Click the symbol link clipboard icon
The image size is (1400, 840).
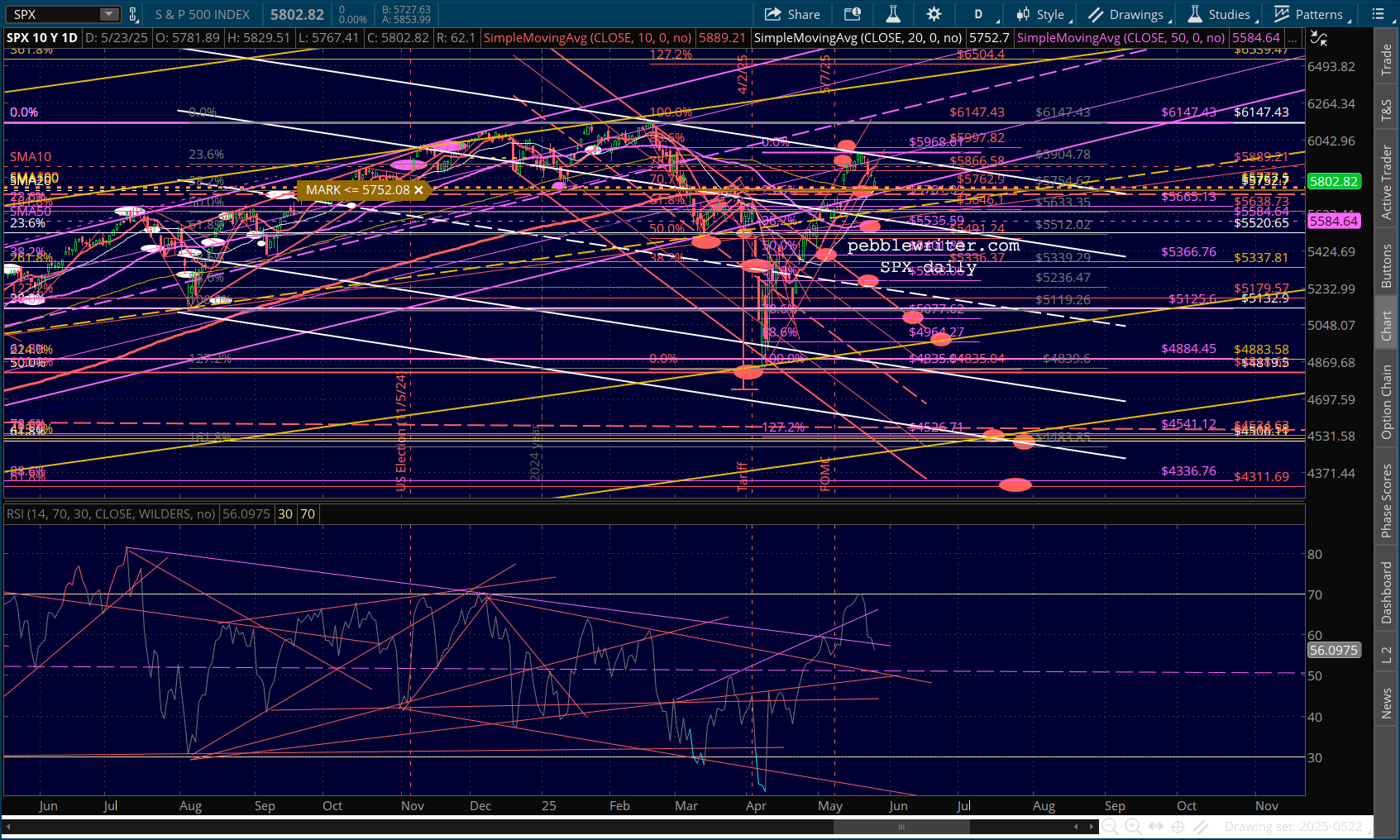pyautogui.click(x=132, y=14)
